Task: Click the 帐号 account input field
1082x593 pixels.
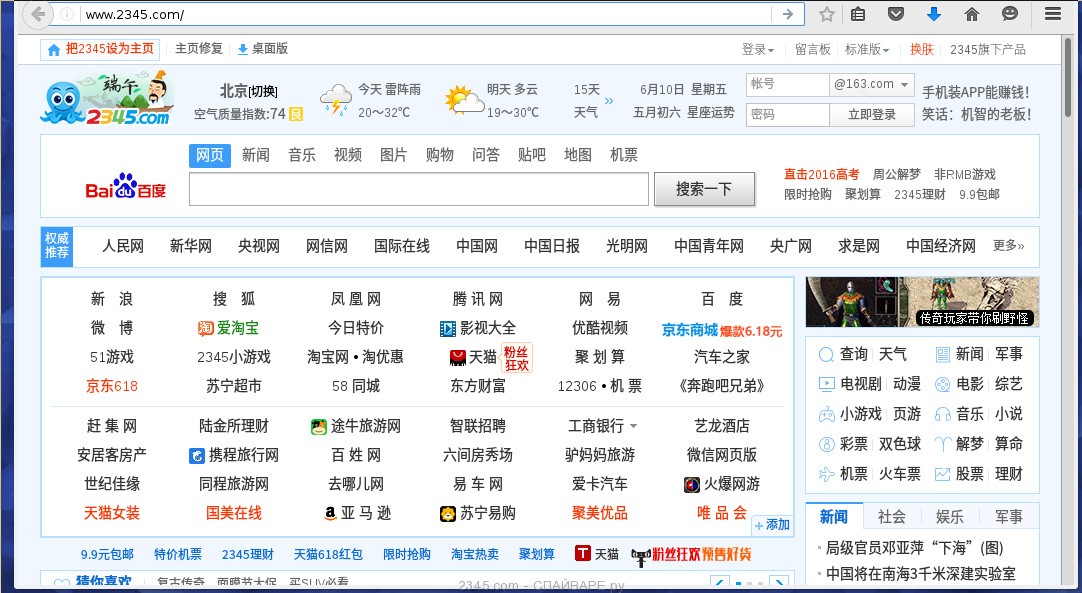Action: tap(787, 84)
